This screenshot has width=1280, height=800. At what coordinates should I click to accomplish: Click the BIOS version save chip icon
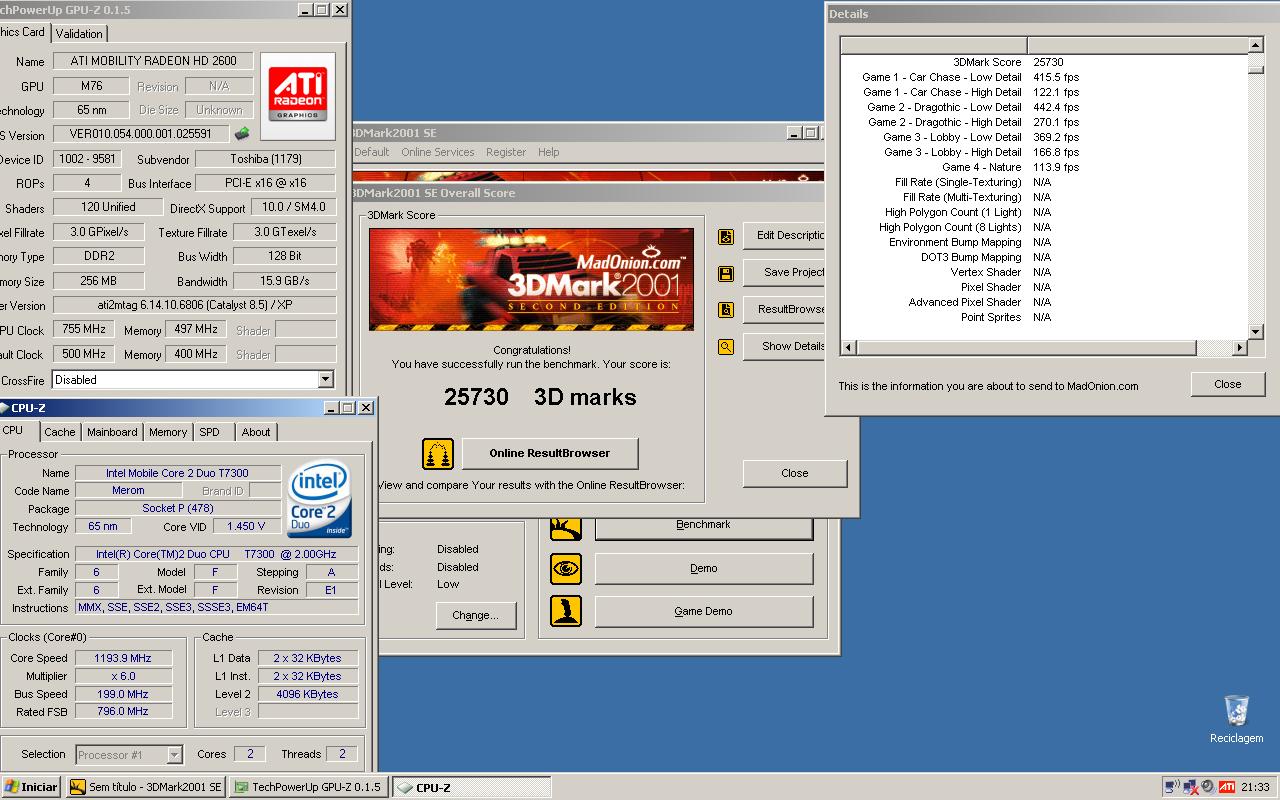tap(242, 133)
